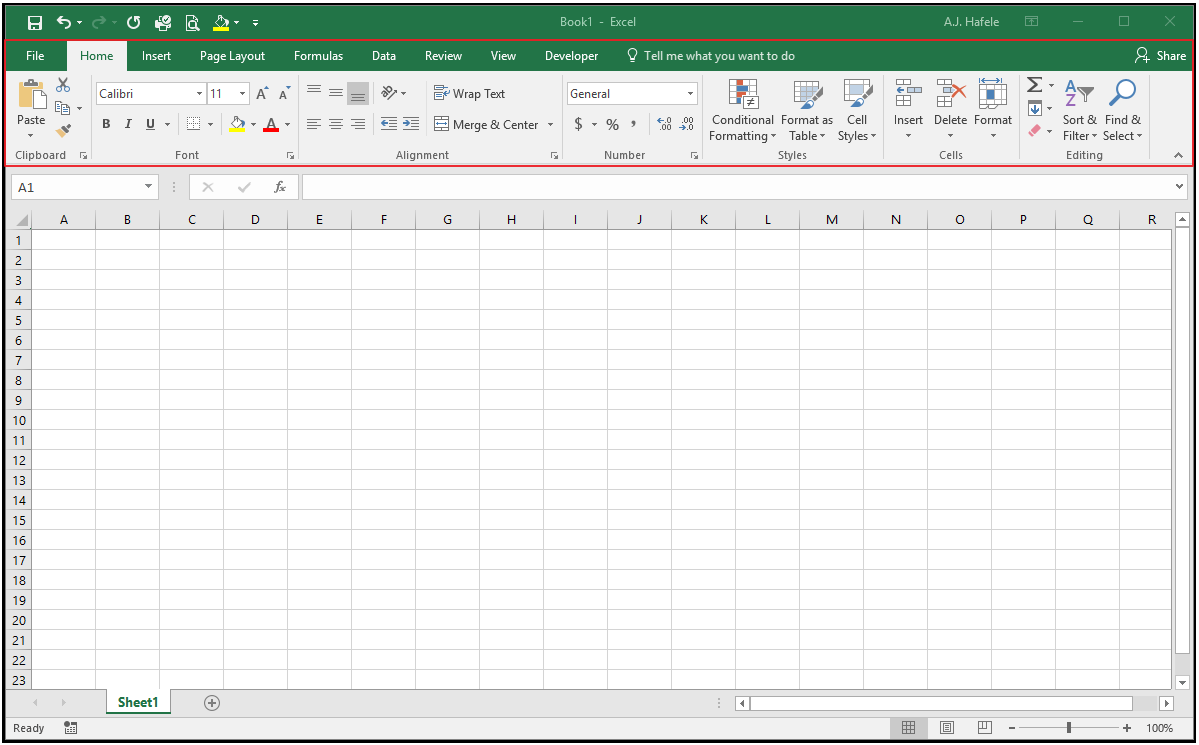The height and width of the screenshot is (745, 1199).
Task: Click Delete cells button
Action: (x=950, y=109)
